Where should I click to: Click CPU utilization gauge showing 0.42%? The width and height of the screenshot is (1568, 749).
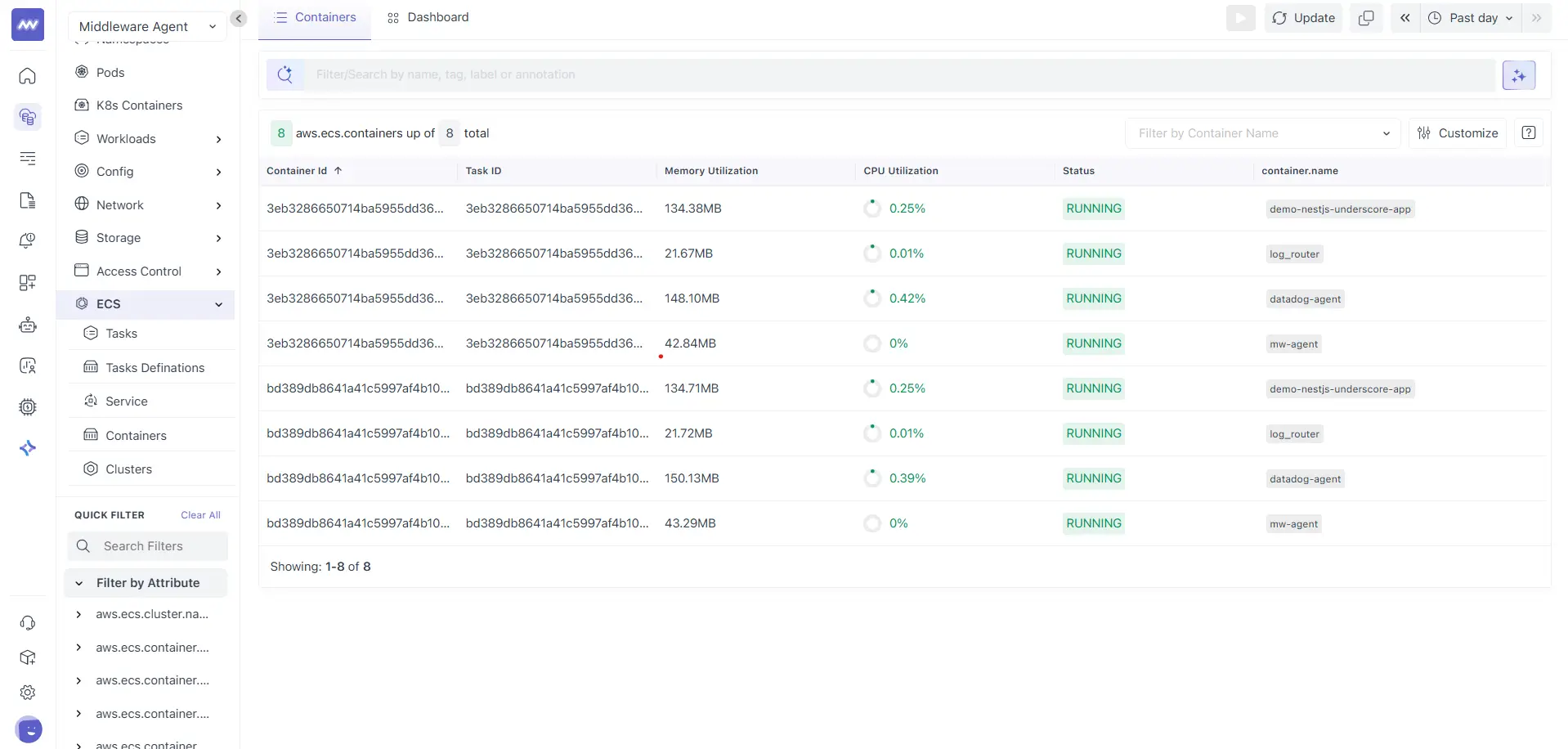coord(872,298)
